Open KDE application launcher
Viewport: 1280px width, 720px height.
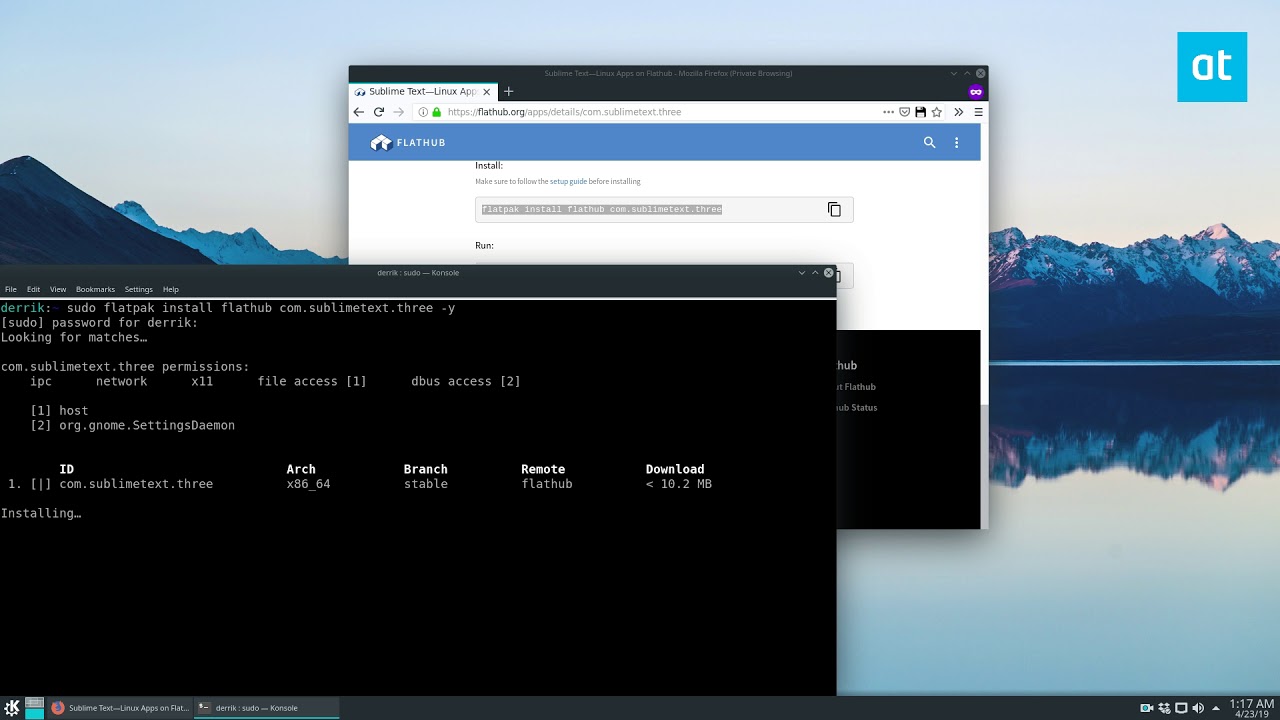point(12,708)
